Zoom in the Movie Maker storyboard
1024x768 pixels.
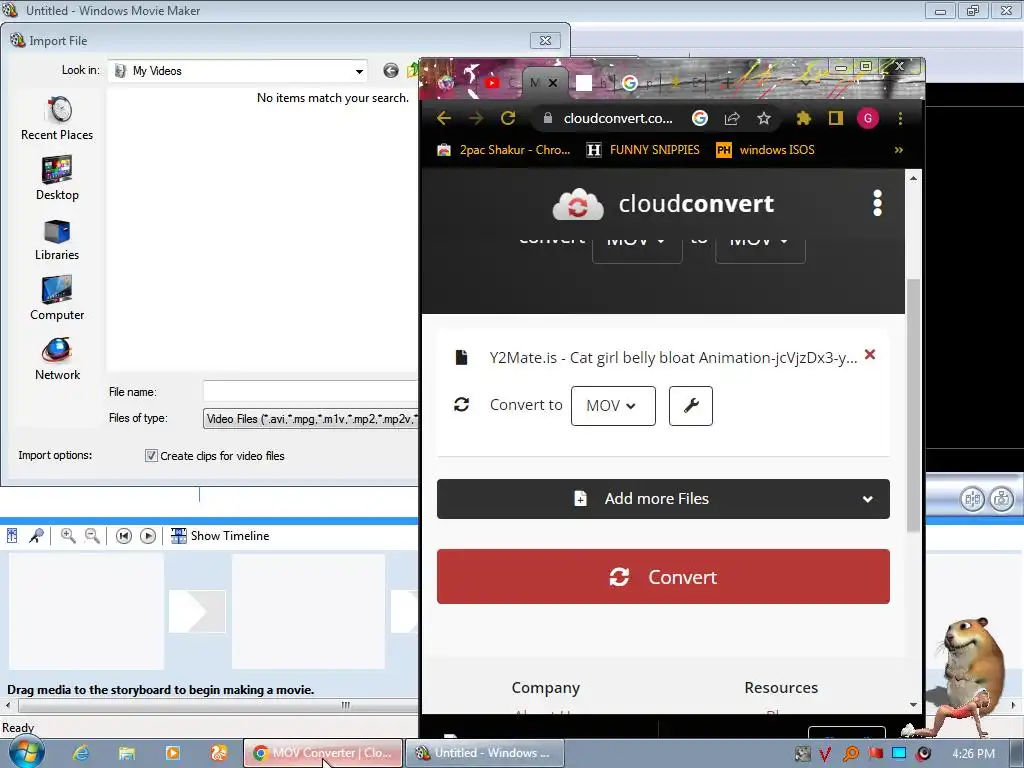(x=68, y=536)
